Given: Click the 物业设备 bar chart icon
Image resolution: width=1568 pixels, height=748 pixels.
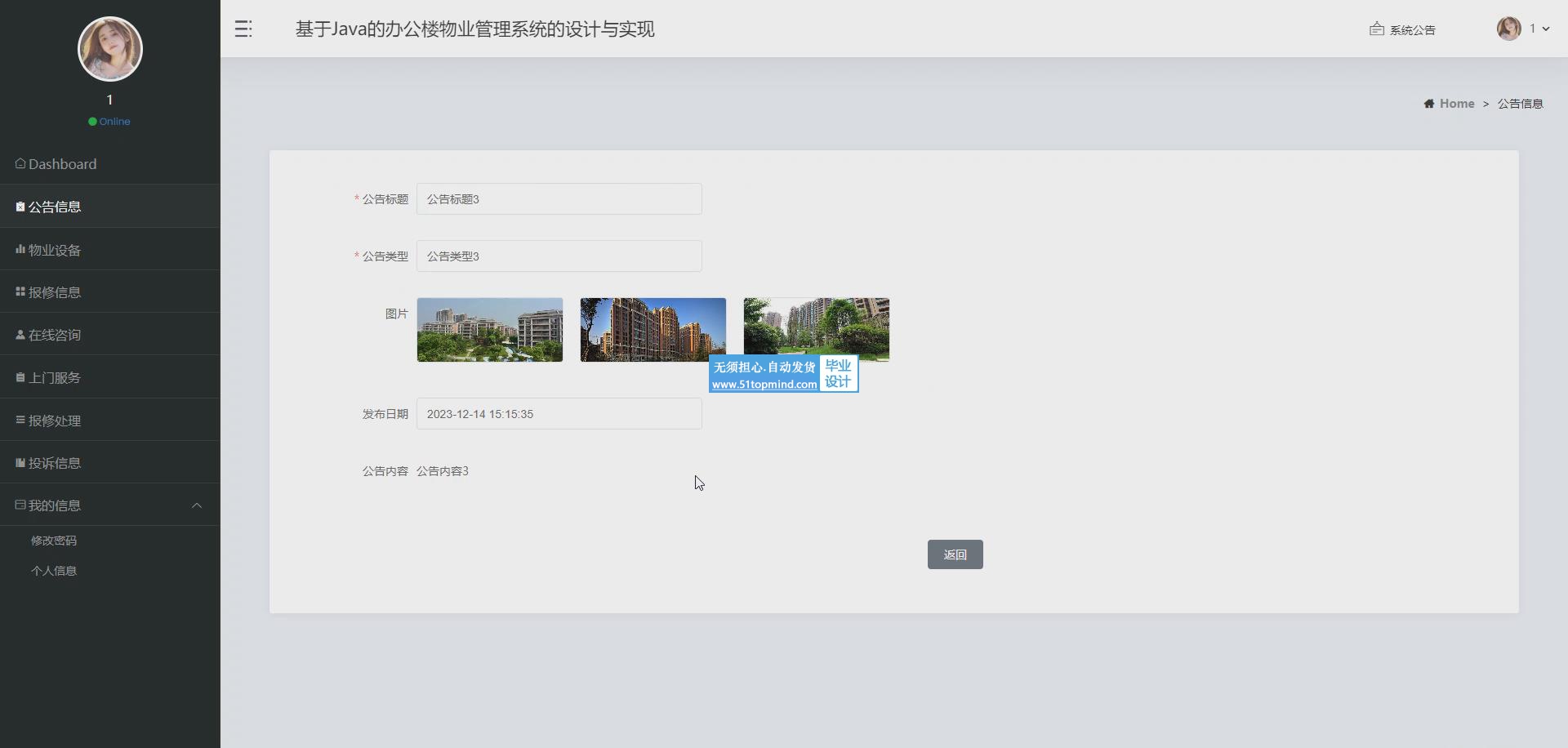Looking at the screenshot, I should coord(20,249).
